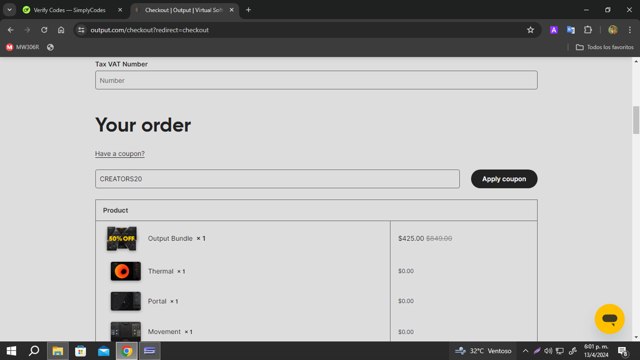Select the Thermal product name

pos(160,271)
